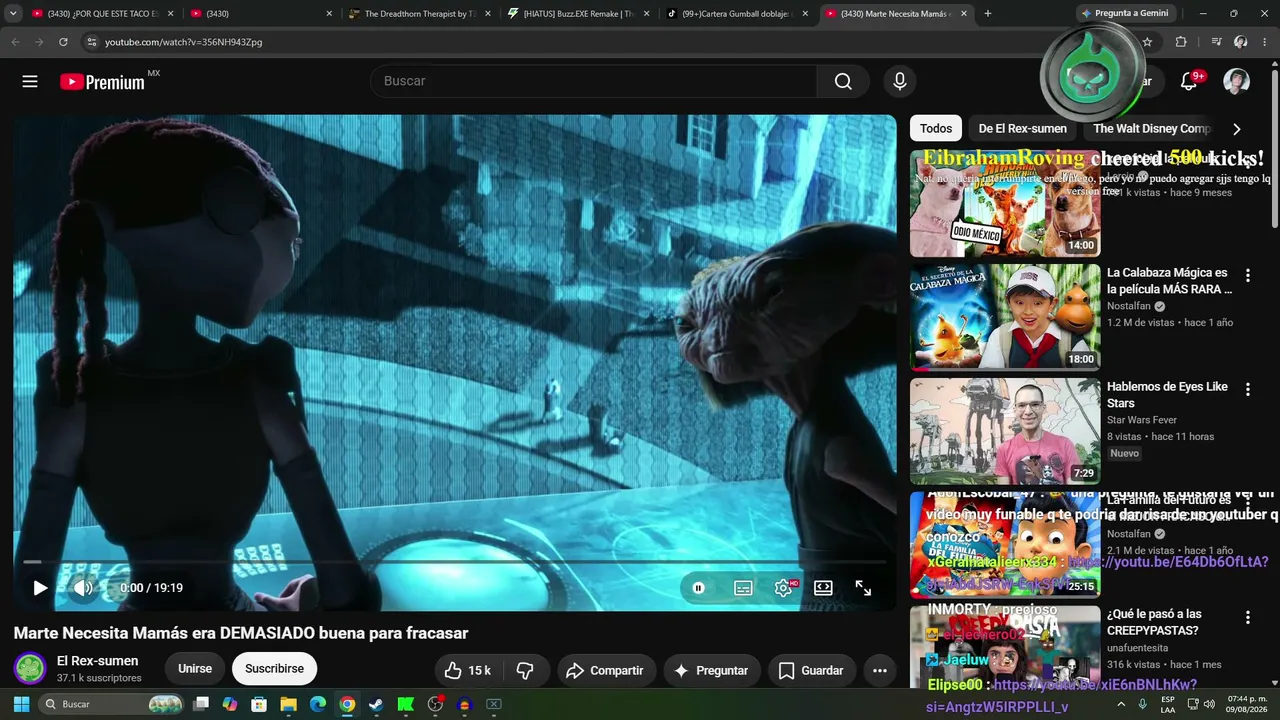Open the Windows Start menu
The image size is (1280, 720).
[21, 704]
